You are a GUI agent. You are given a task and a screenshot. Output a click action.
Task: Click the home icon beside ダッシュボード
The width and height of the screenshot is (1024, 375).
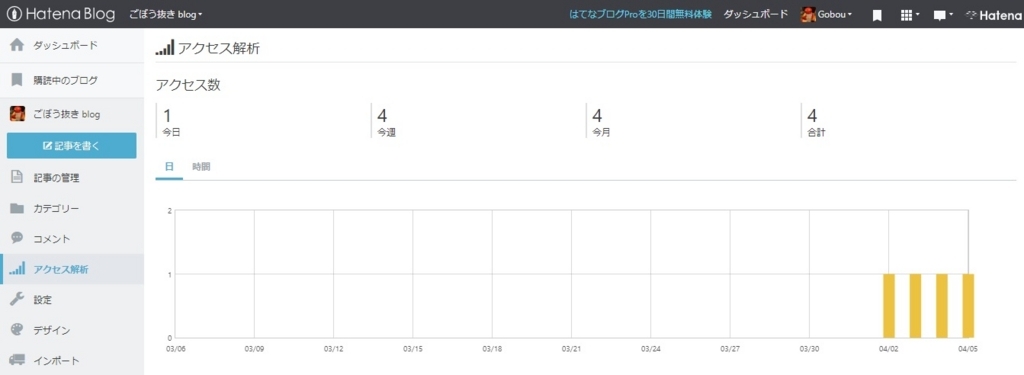(17, 45)
